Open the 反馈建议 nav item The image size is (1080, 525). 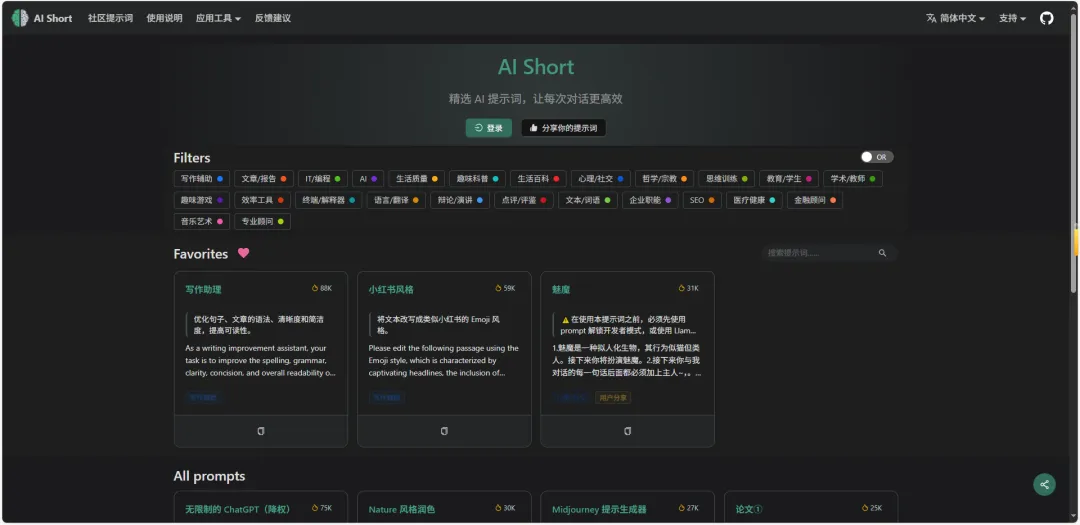[x=273, y=19]
